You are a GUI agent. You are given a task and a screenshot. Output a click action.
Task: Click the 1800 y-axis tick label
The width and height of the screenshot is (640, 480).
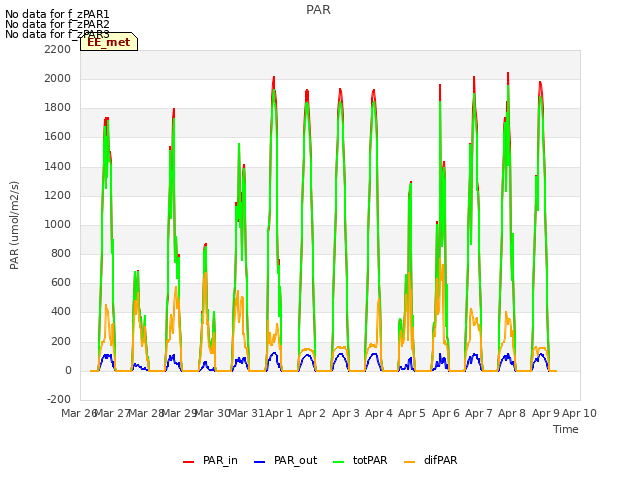tap(58, 108)
